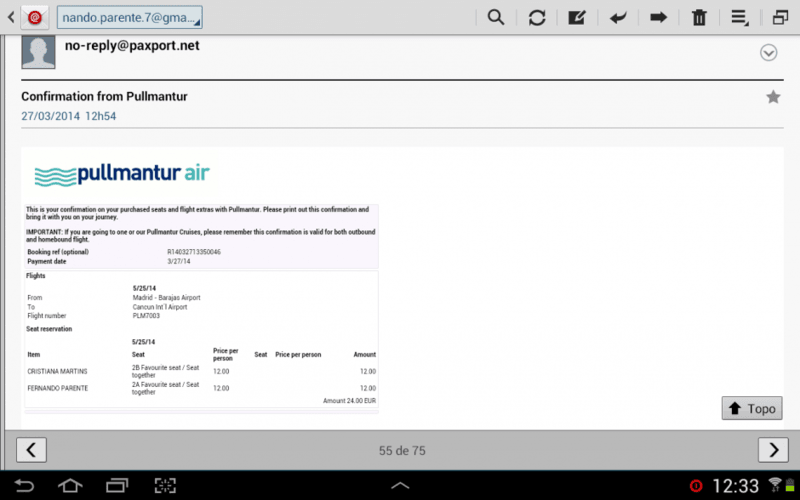The image size is (800, 500).
Task: Expand the sender details chevron
Action: [x=768, y=53]
